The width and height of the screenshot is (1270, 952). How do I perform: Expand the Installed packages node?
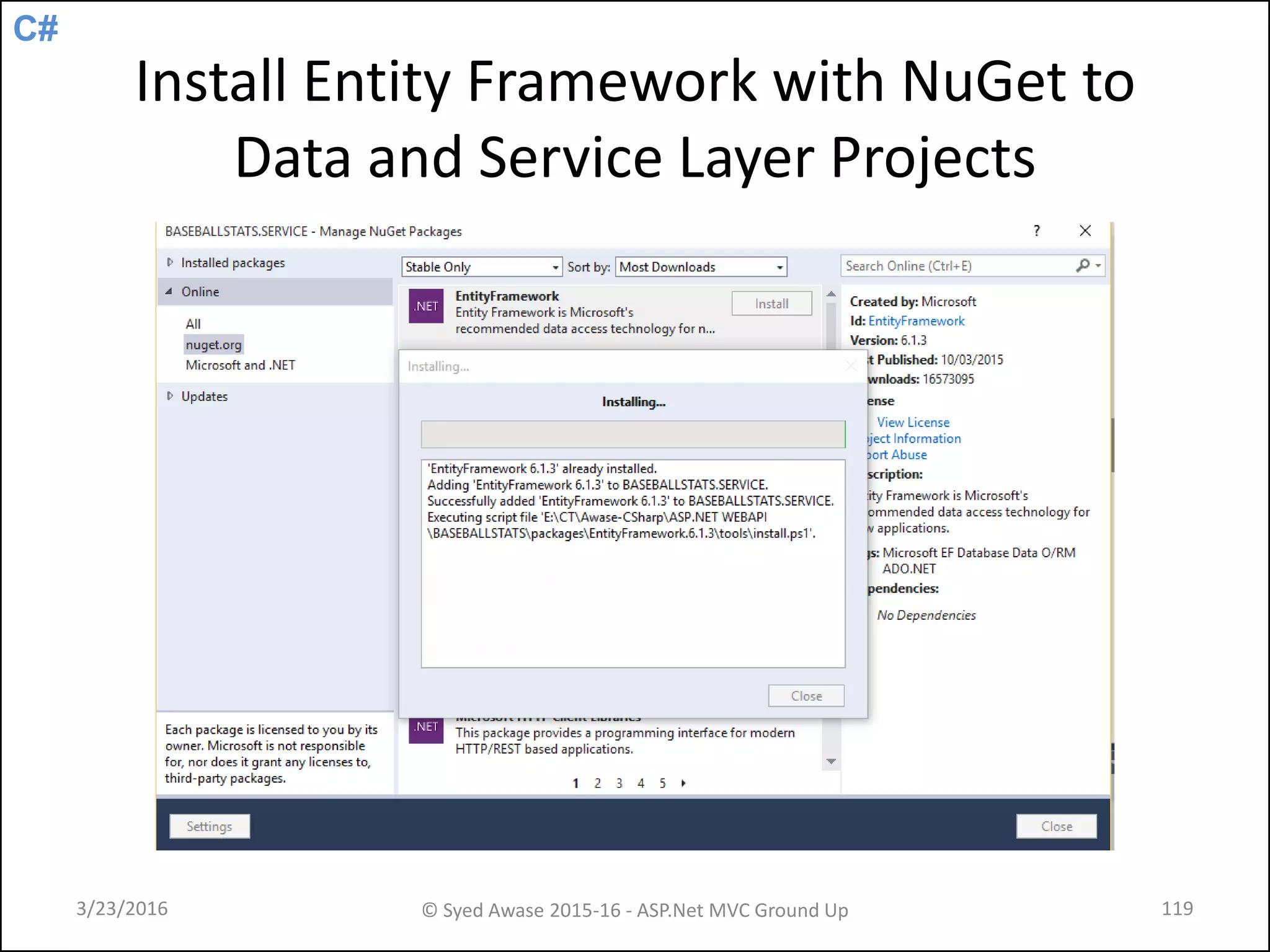coord(170,262)
